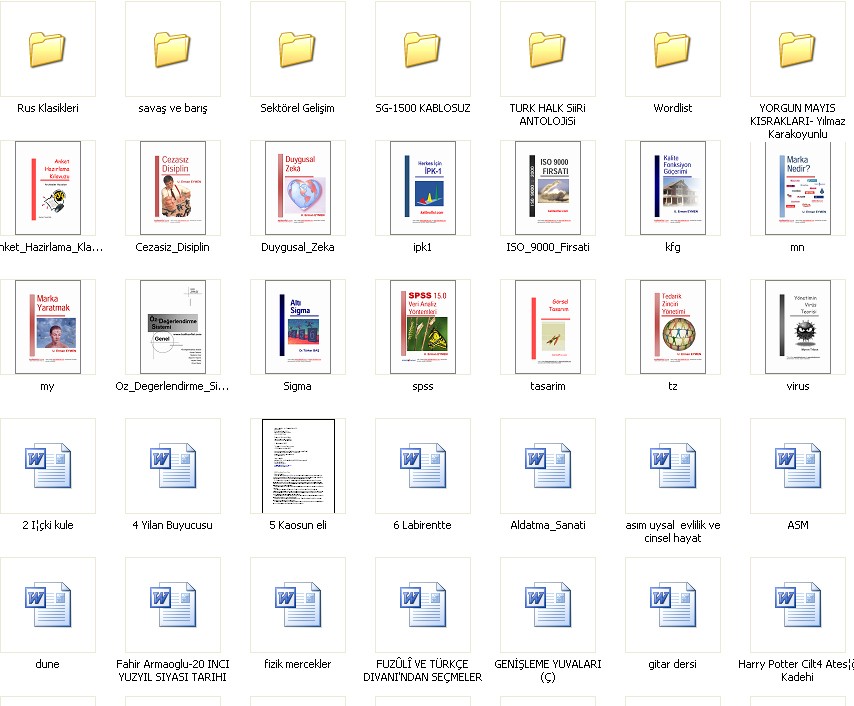Select the Anket Hazirlama Klavuzu cover thumbnail
The height and width of the screenshot is (706, 854).
pyautogui.click(x=48, y=188)
